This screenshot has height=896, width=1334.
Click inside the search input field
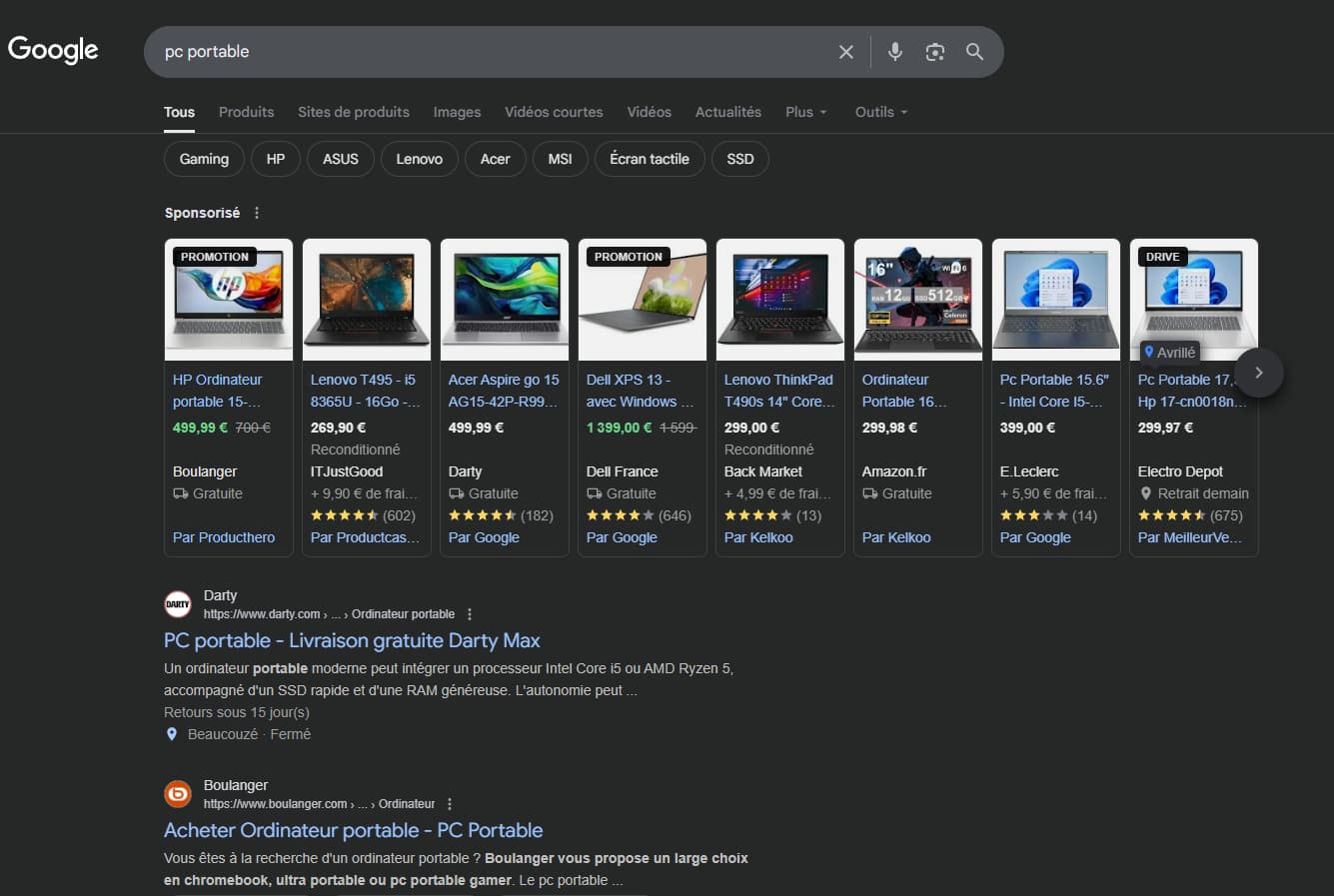(450, 51)
